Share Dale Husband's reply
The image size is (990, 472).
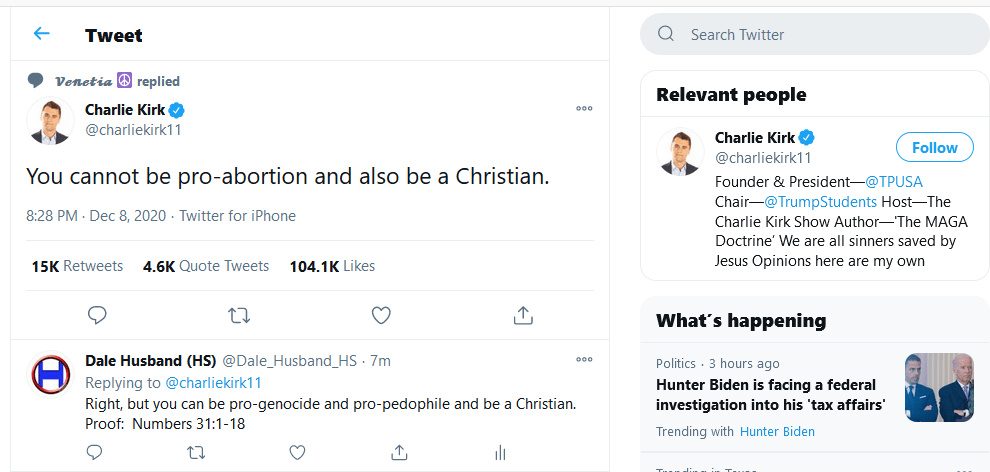pyautogui.click(x=399, y=452)
